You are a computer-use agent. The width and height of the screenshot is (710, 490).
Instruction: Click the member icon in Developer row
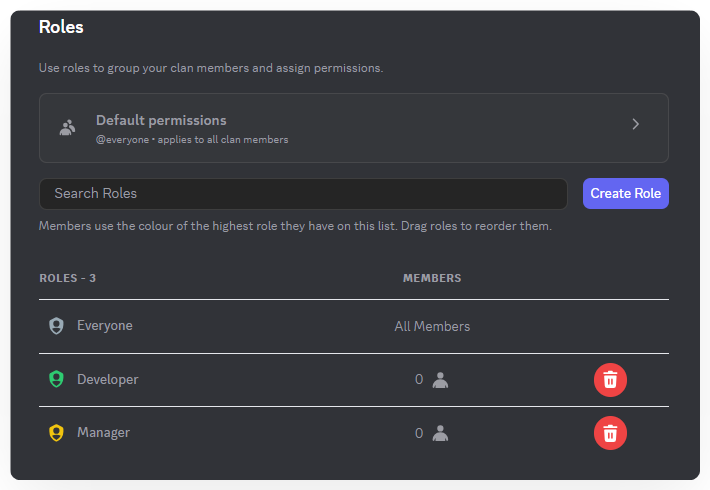tap(440, 380)
